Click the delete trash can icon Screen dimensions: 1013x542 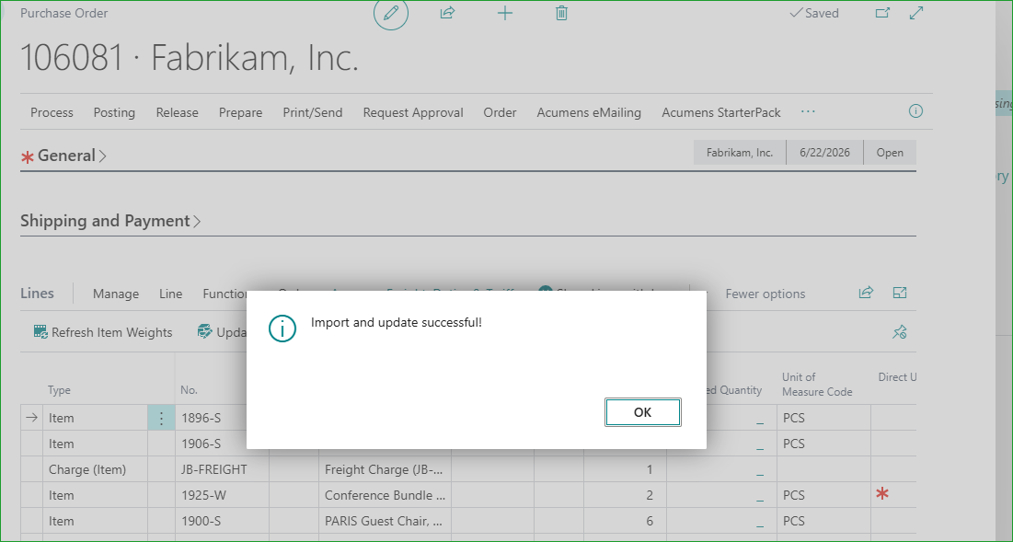coord(561,13)
